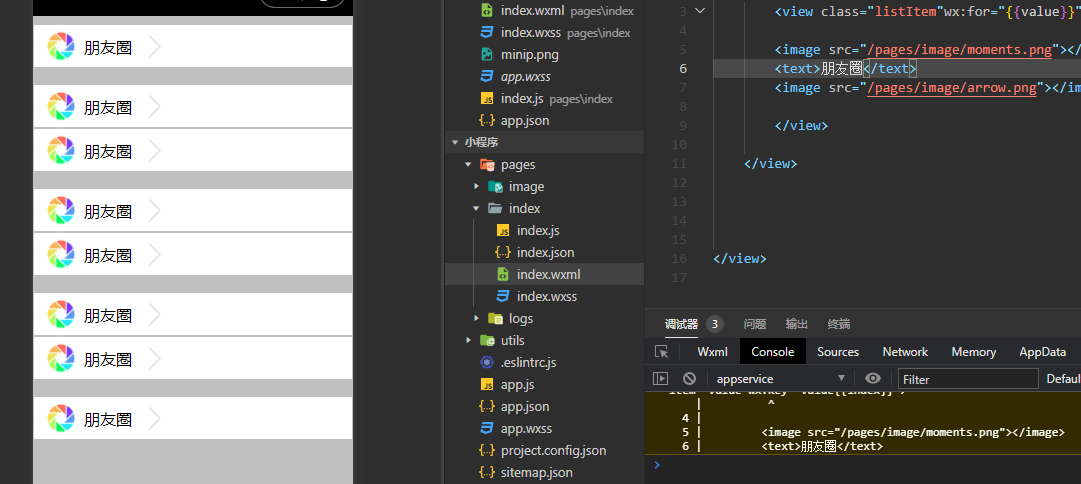The image size is (1081, 484).
Task: Click line number 6 in the editor gutter
Action: [683, 68]
